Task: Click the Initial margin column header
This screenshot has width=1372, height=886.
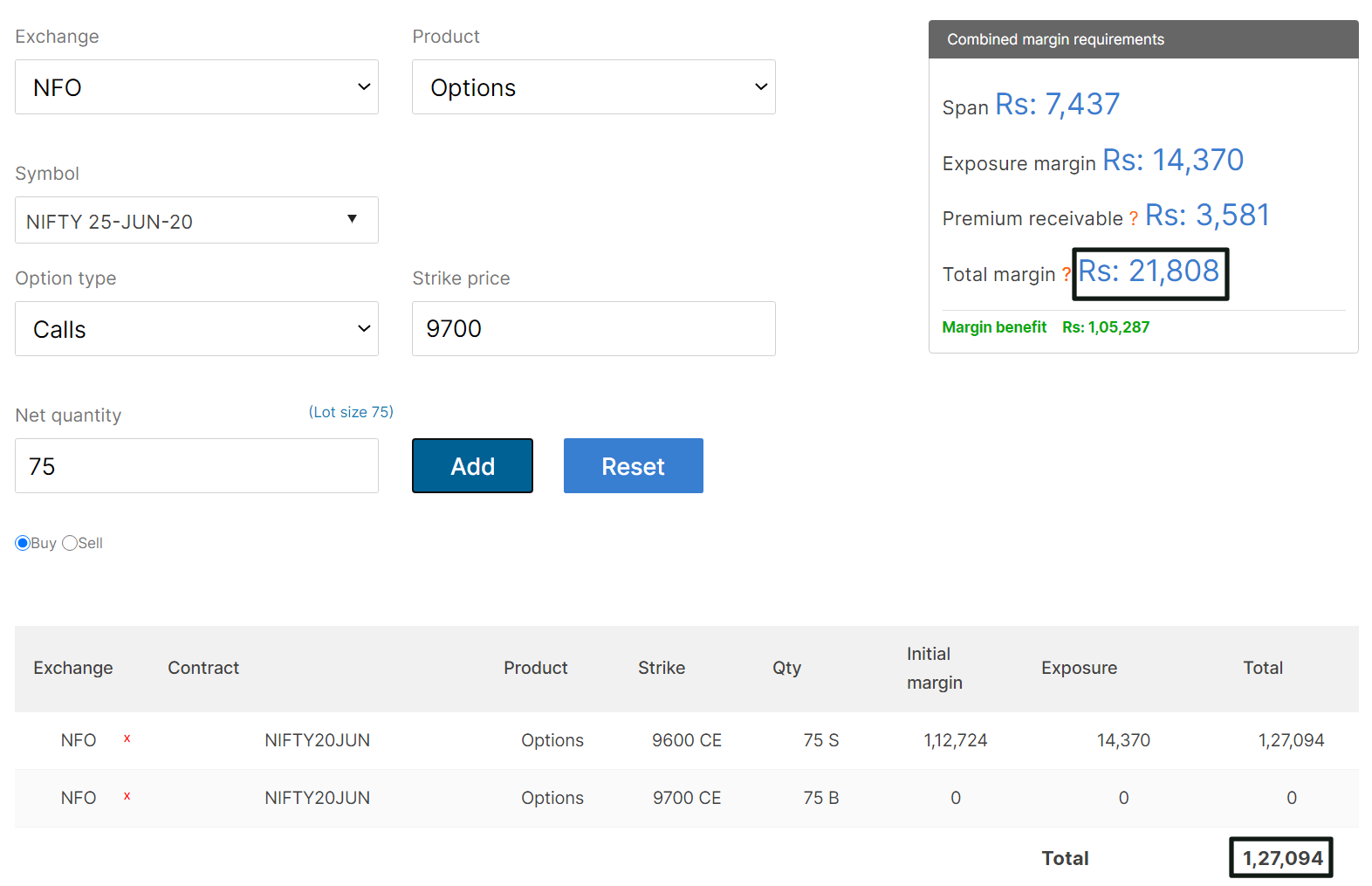Action: tap(935, 669)
